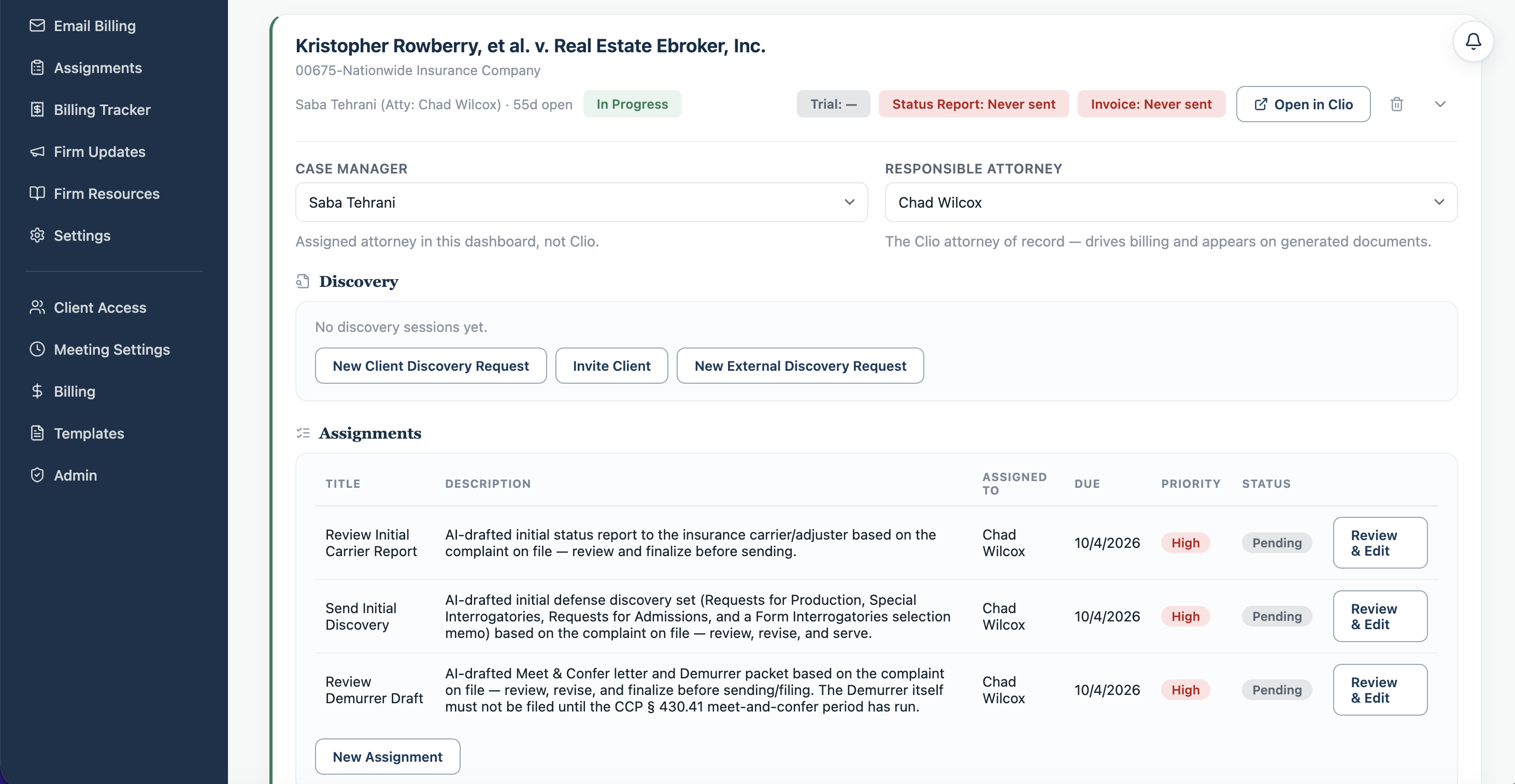Review & Edit the Initial Carrier Report assignment
This screenshot has height=784, width=1515.
tap(1380, 543)
